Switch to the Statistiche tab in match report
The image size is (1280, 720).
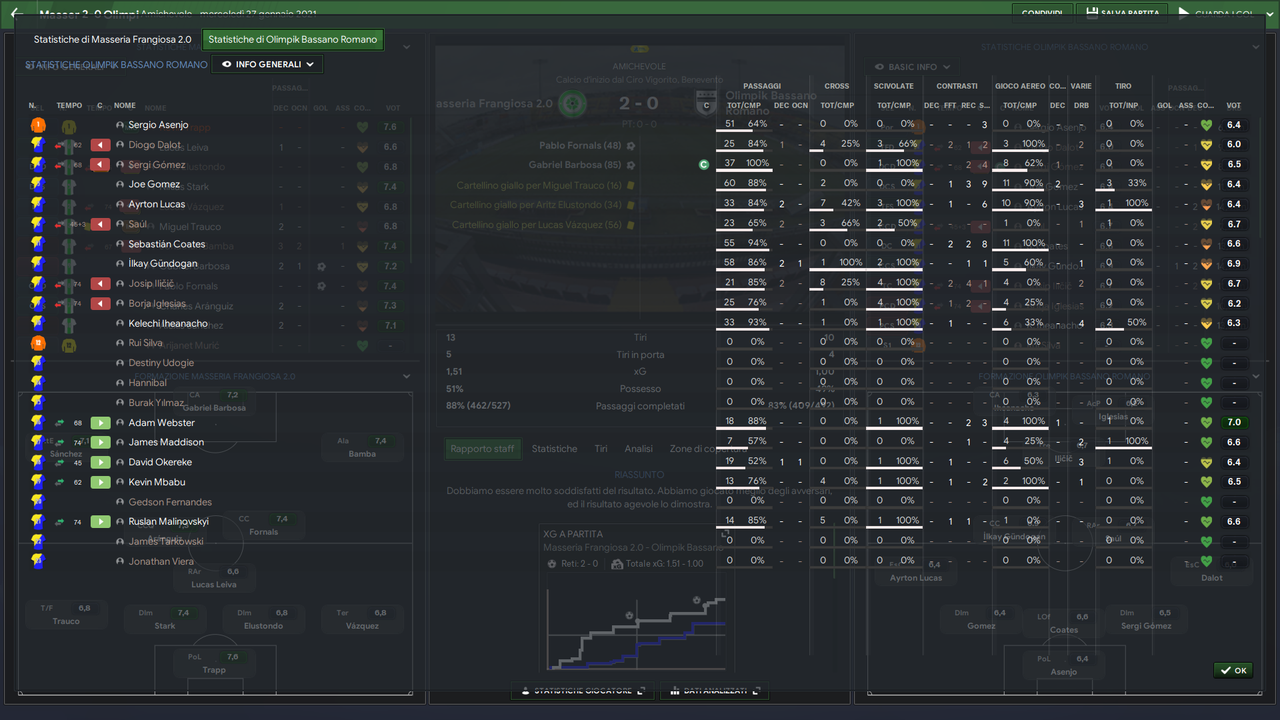(x=554, y=449)
